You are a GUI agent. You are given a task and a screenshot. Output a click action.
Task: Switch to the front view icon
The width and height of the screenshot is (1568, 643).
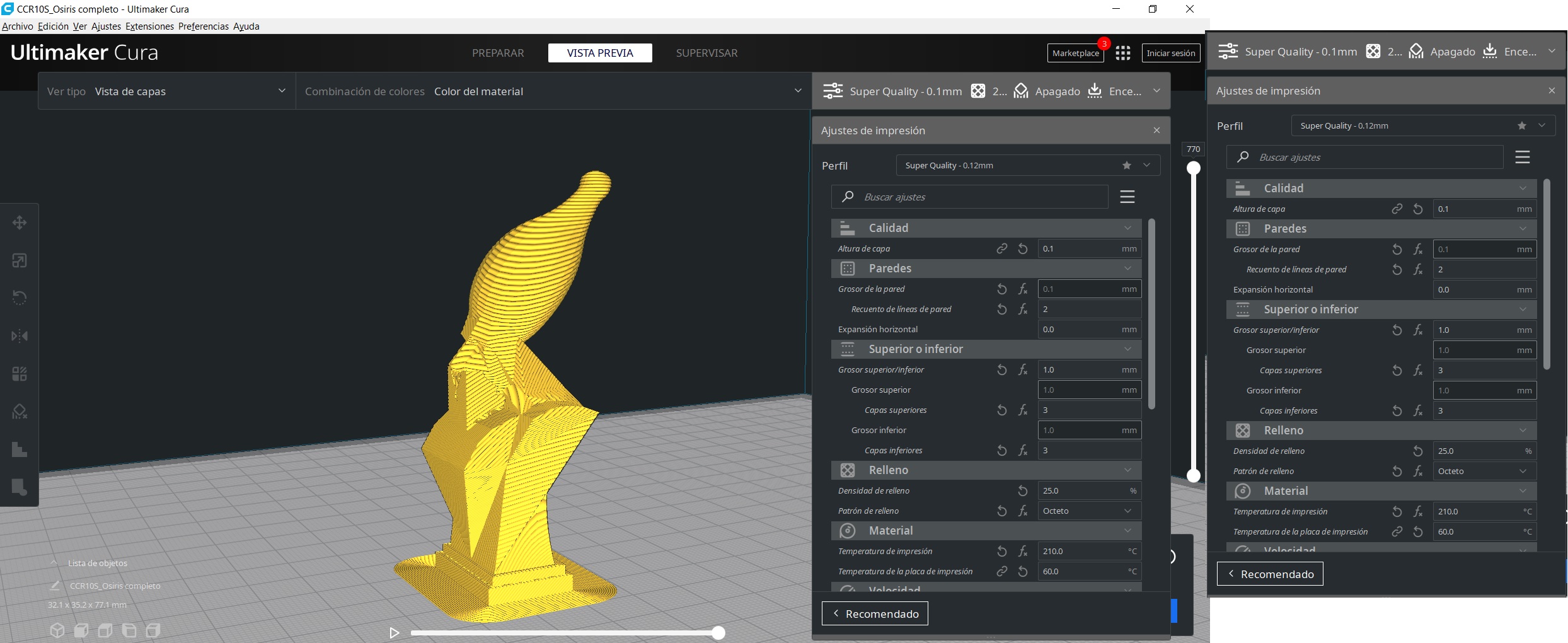(x=81, y=630)
